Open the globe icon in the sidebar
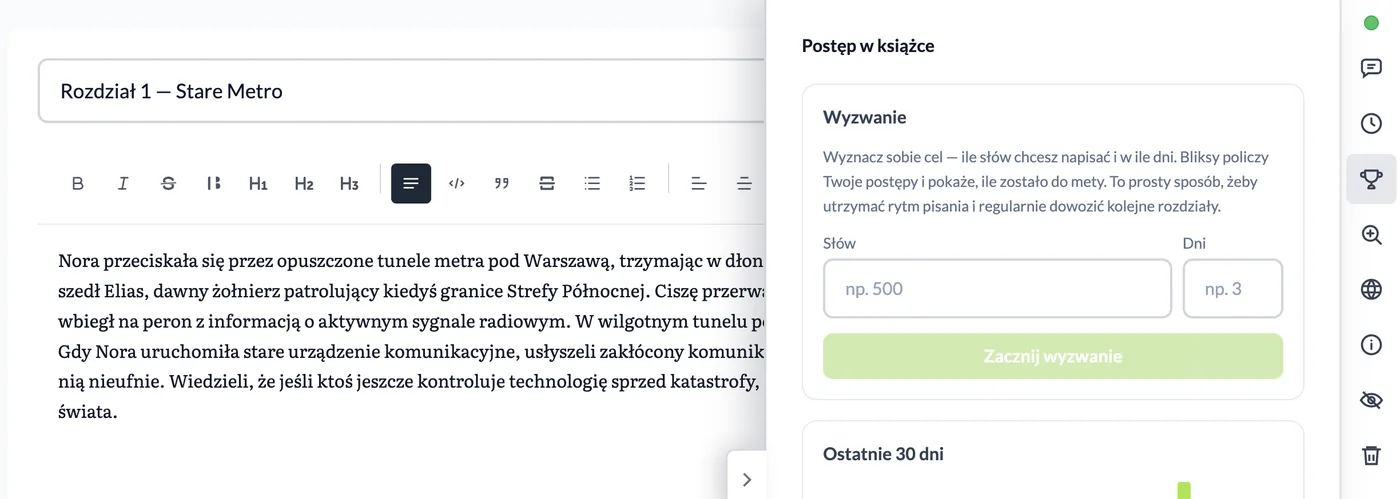 (1371, 290)
